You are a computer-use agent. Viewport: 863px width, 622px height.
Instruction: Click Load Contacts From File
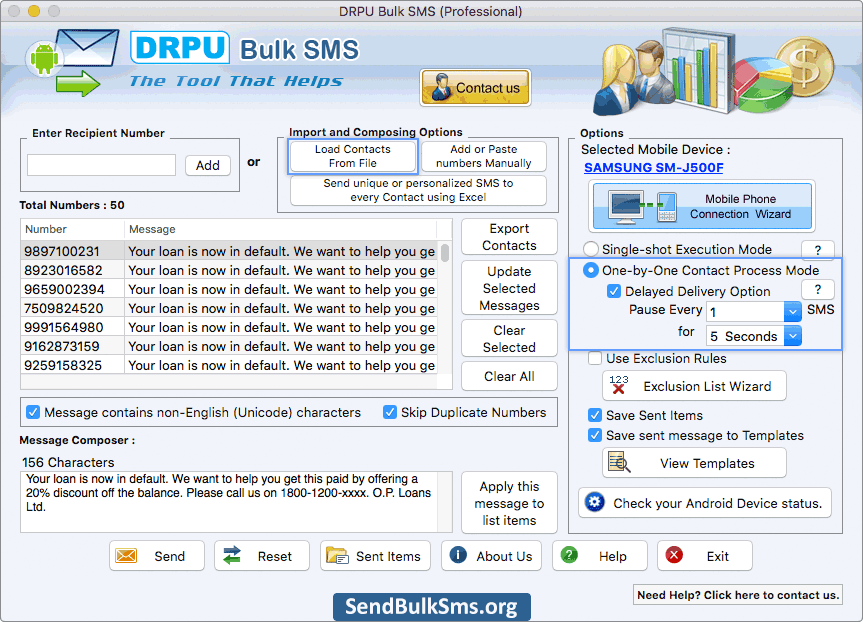353,156
